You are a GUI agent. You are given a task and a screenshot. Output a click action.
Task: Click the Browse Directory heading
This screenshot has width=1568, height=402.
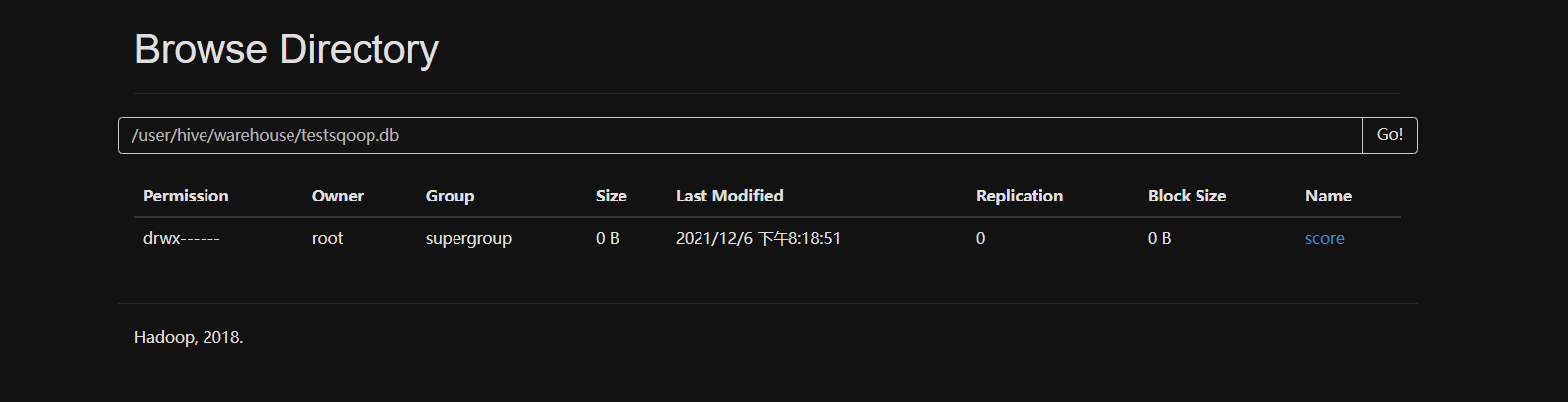click(287, 49)
